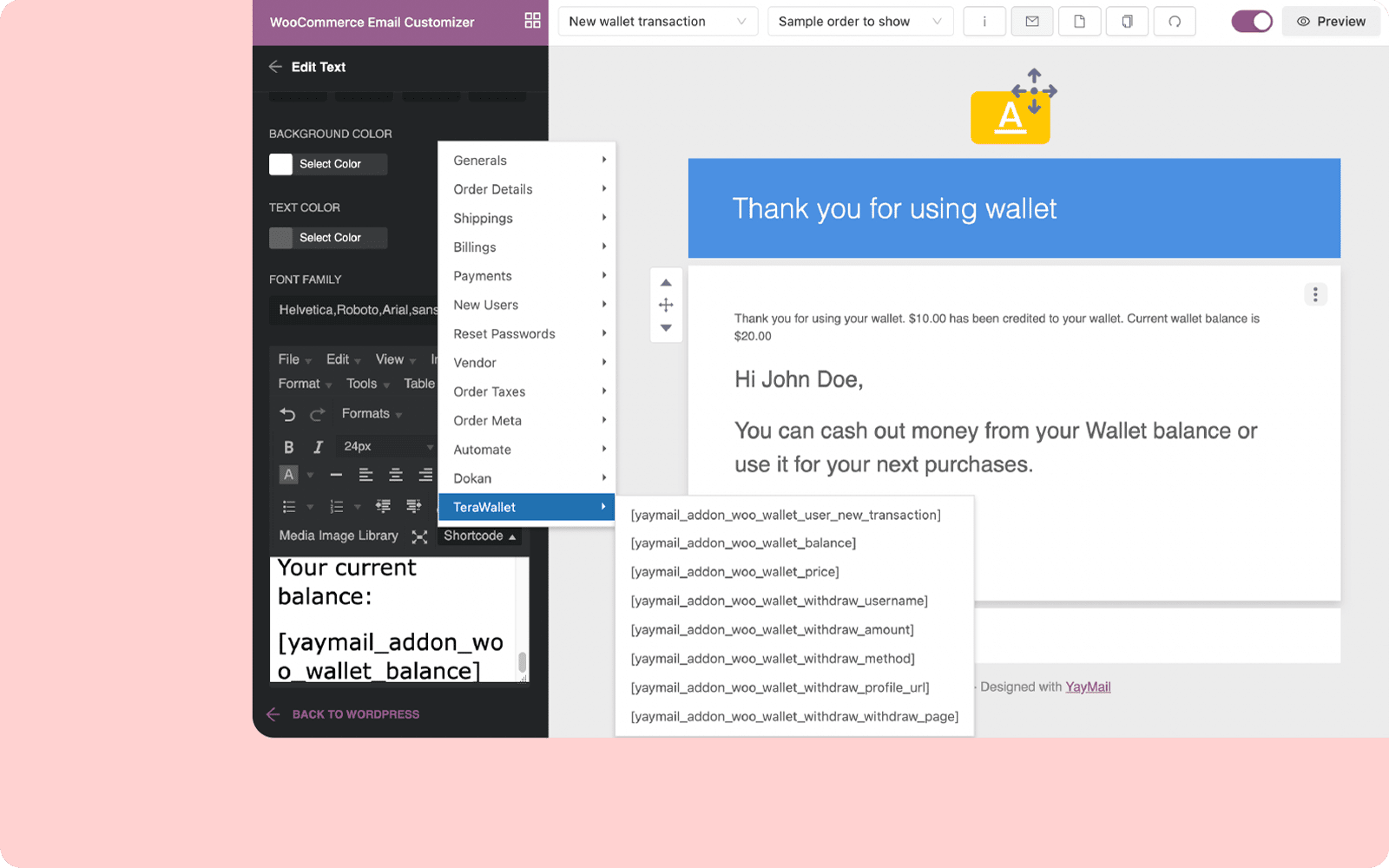The height and width of the screenshot is (868, 1389).
Task: Open the Payments shortcode submenu
Action: (527, 276)
